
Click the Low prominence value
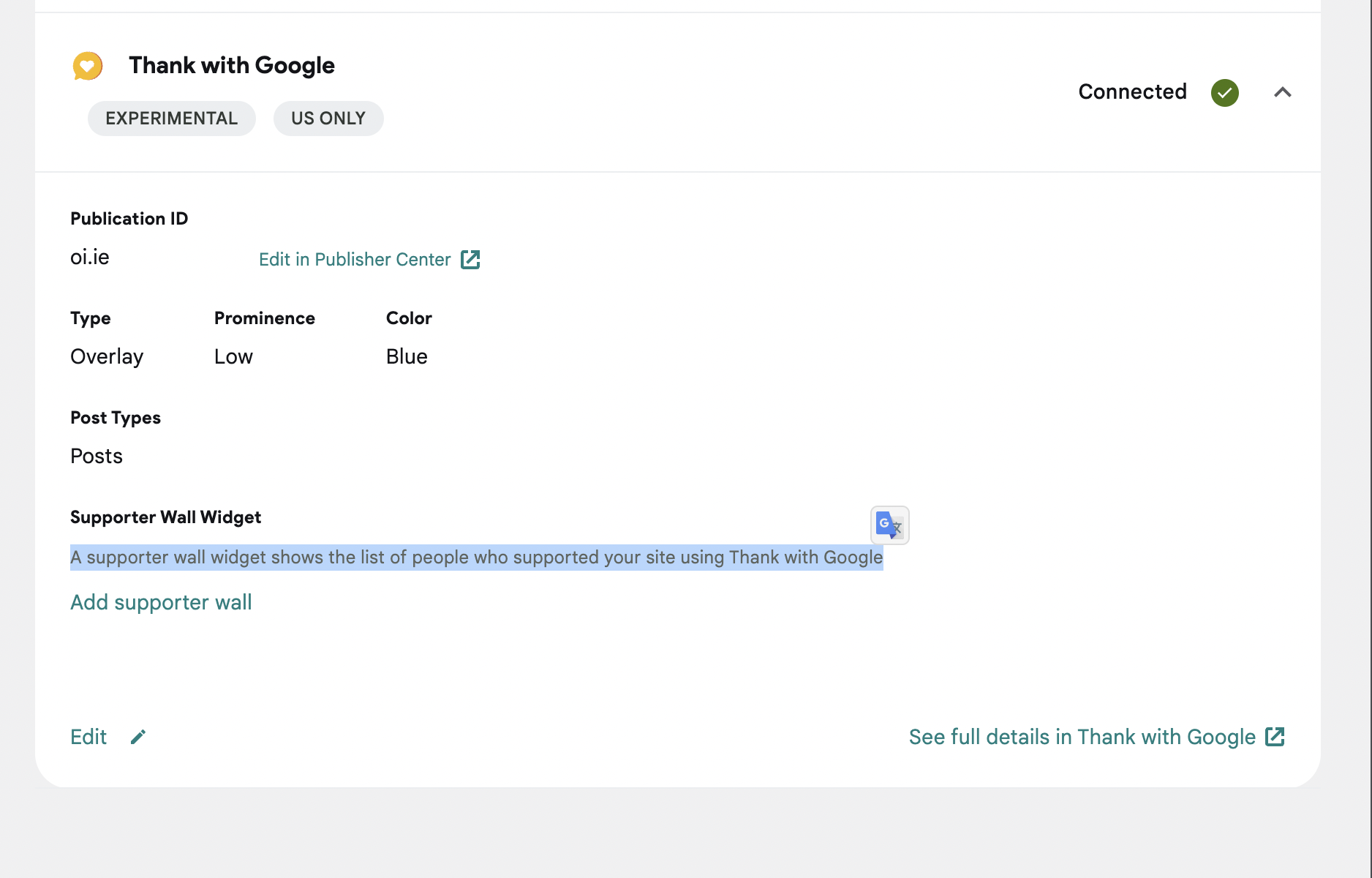pos(233,356)
